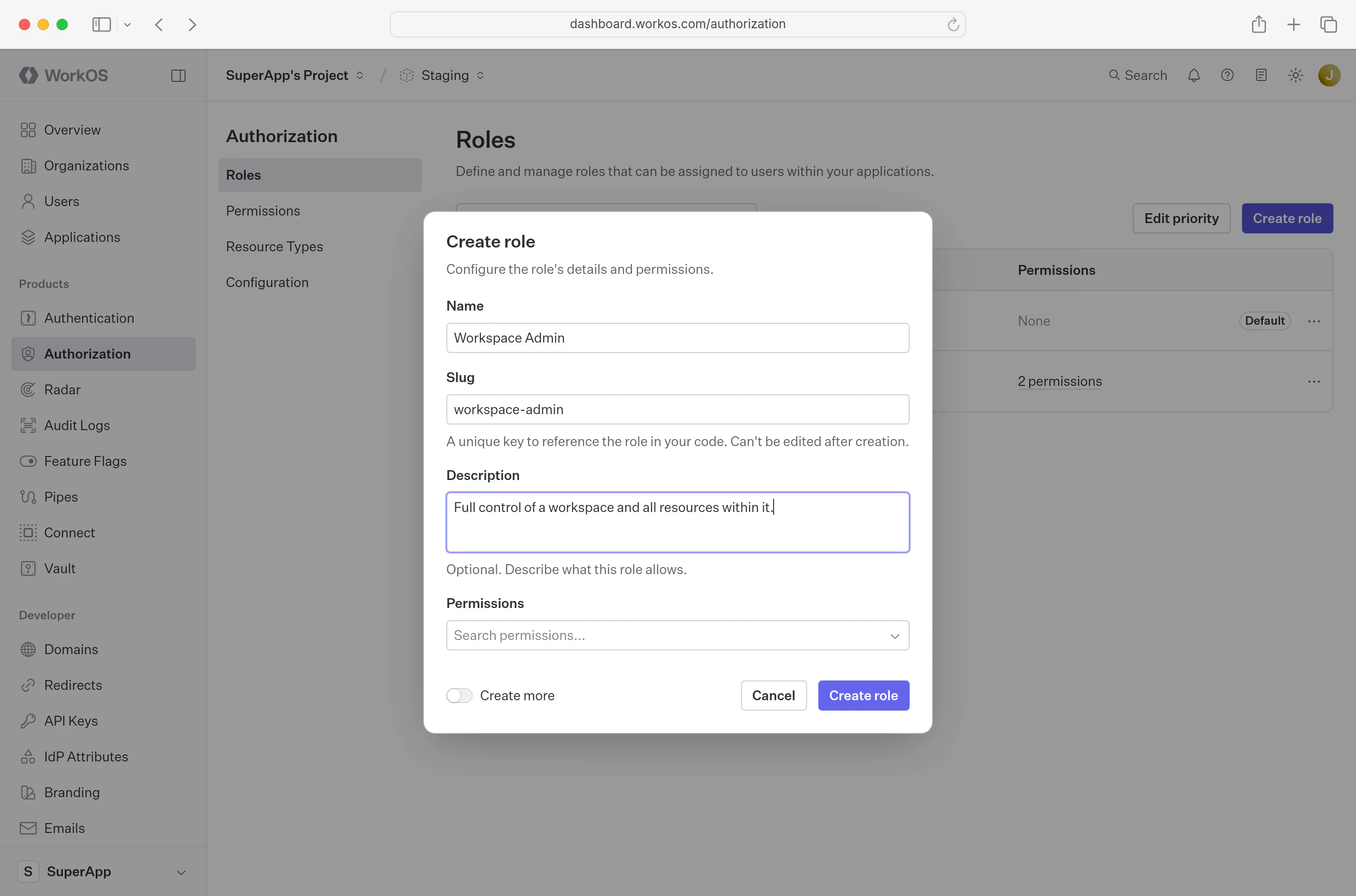Click the Connect icon
Image resolution: width=1356 pixels, height=896 pixels.
[x=28, y=533]
